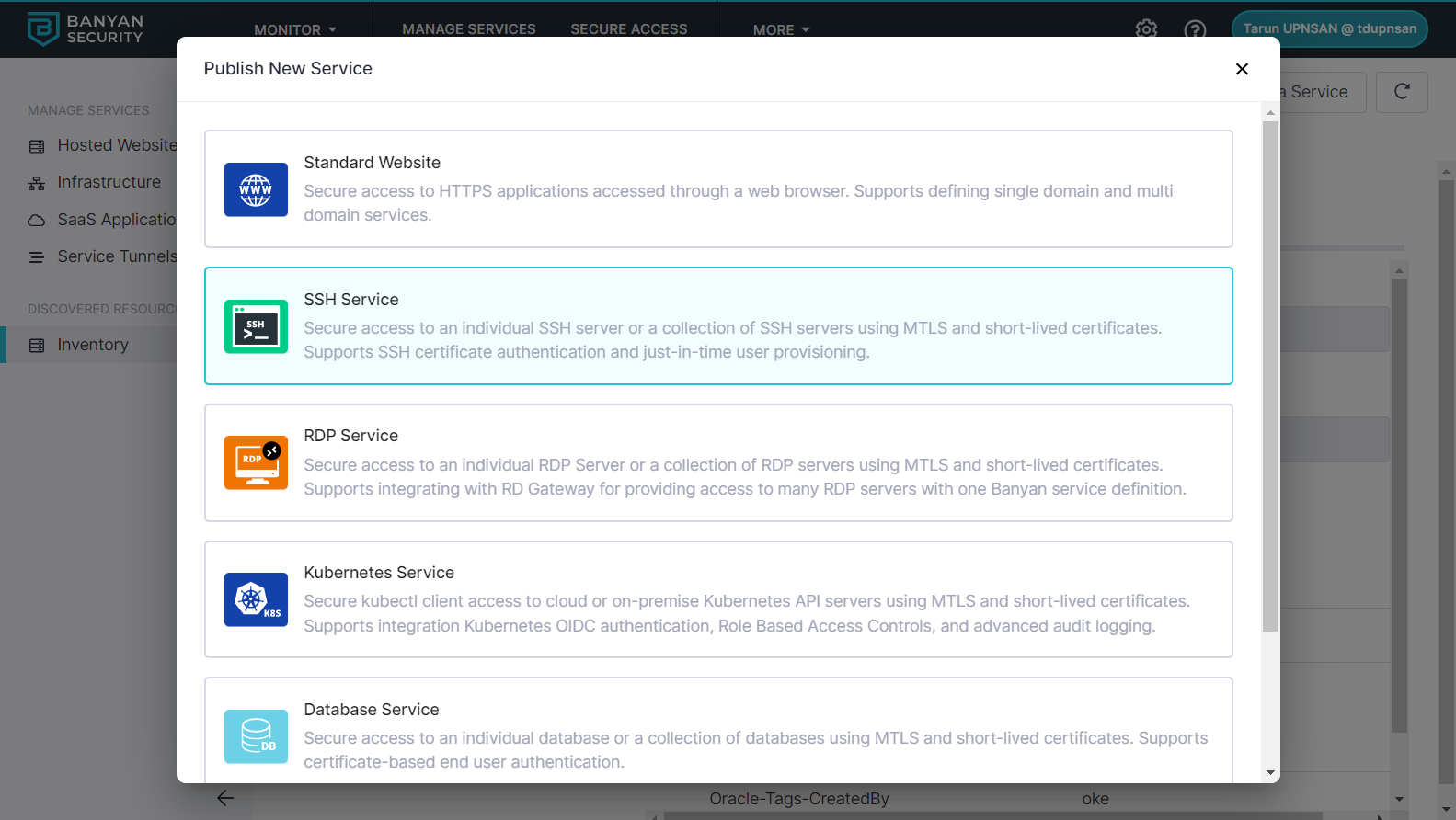Choose the SSH Service title
Image resolution: width=1456 pixels, height=820 pixels.
pos(351,300)
